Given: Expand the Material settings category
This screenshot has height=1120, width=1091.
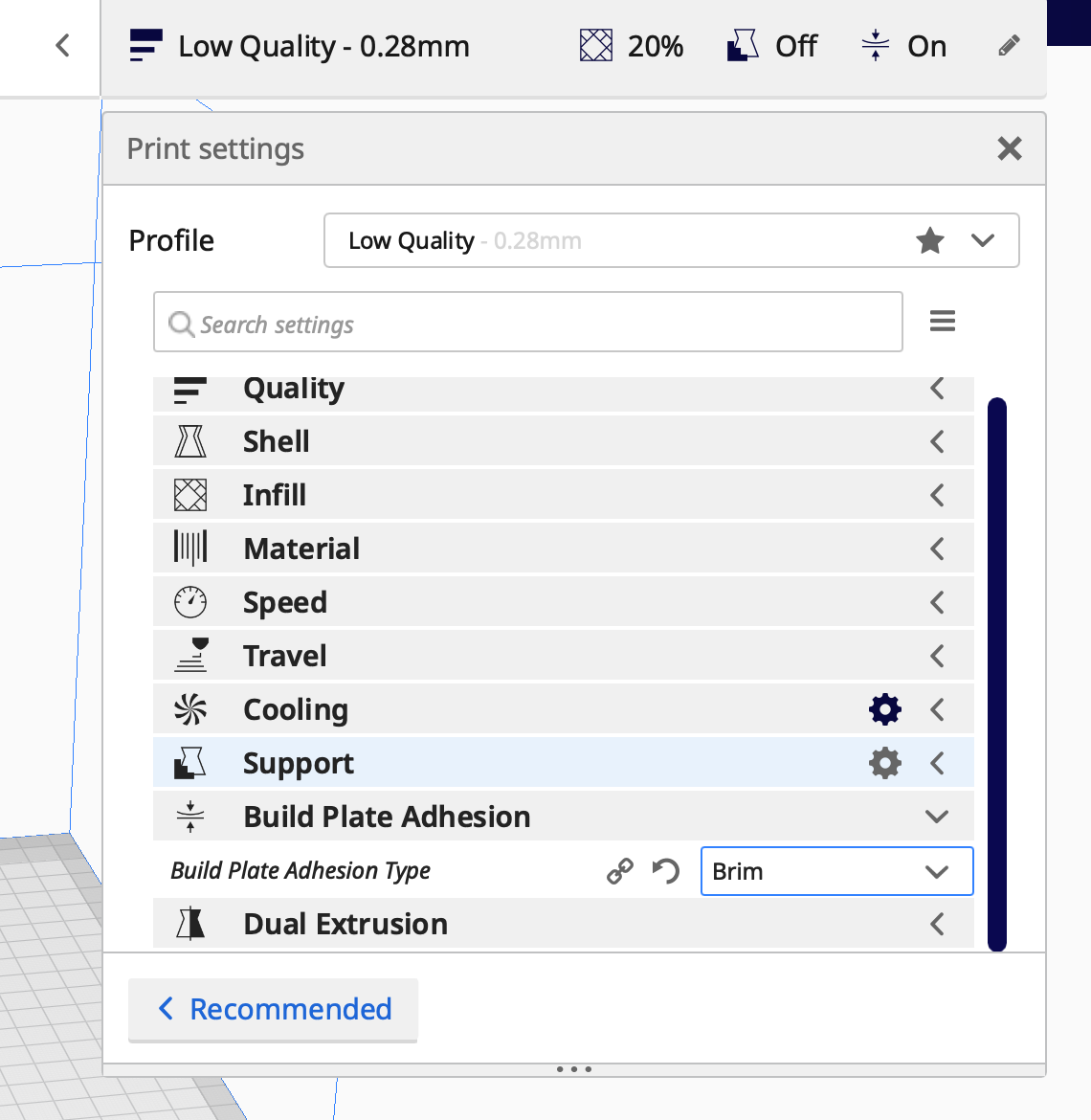Looking at the screenshot, I should 564,549.
